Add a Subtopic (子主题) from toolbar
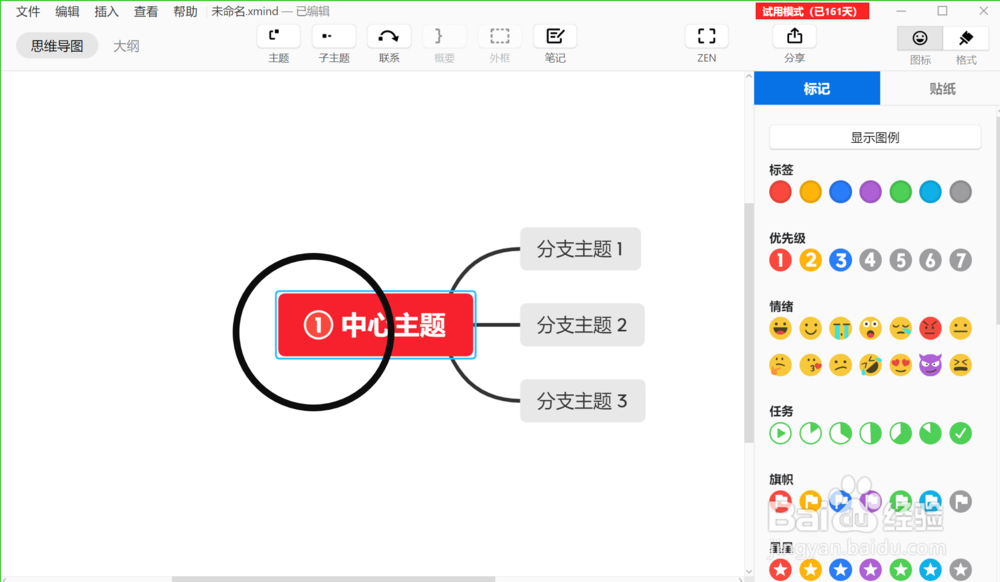This screenshot has height=582, width=1000. pos(334,36)
